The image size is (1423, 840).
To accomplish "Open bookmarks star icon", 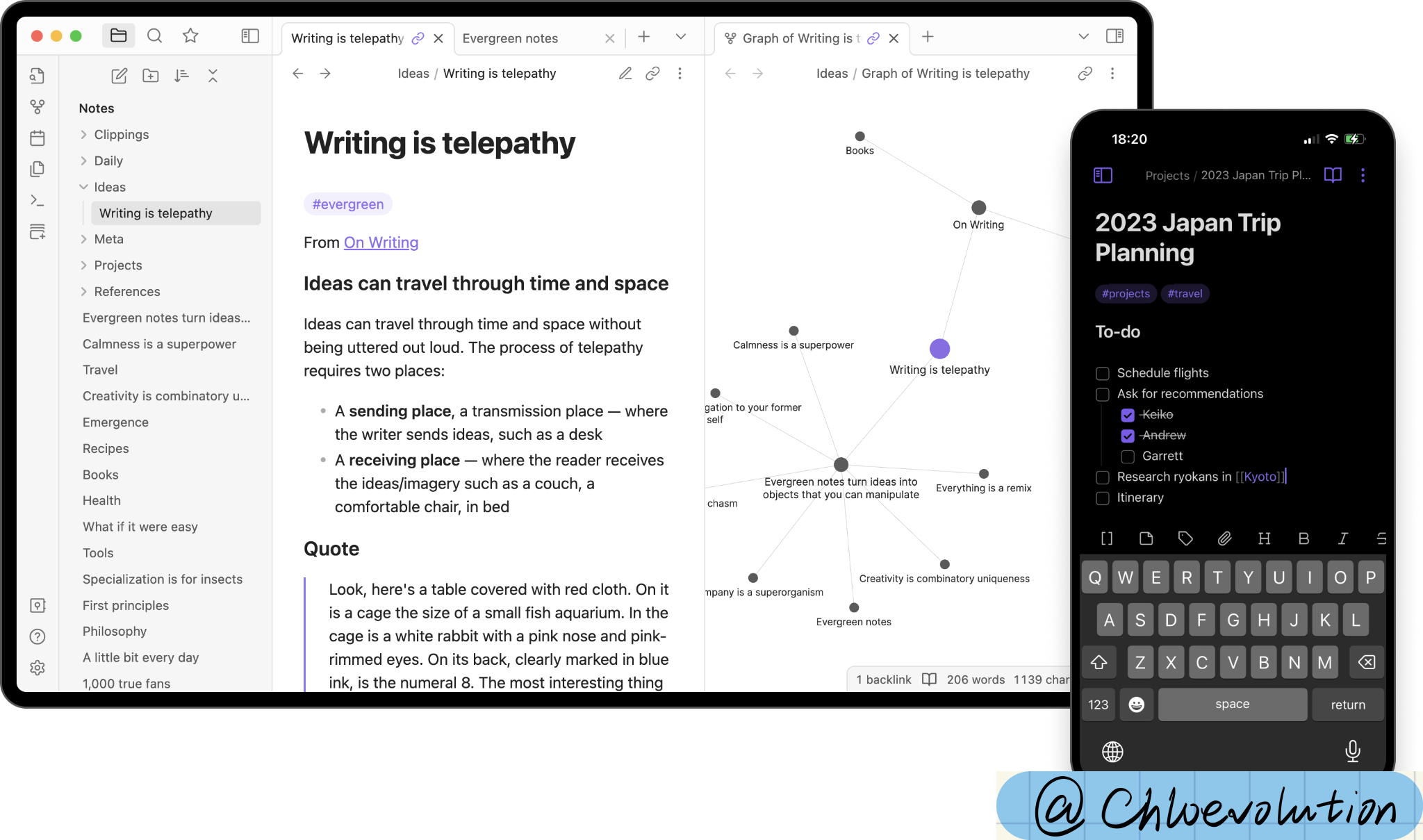I will pos(190,36).
